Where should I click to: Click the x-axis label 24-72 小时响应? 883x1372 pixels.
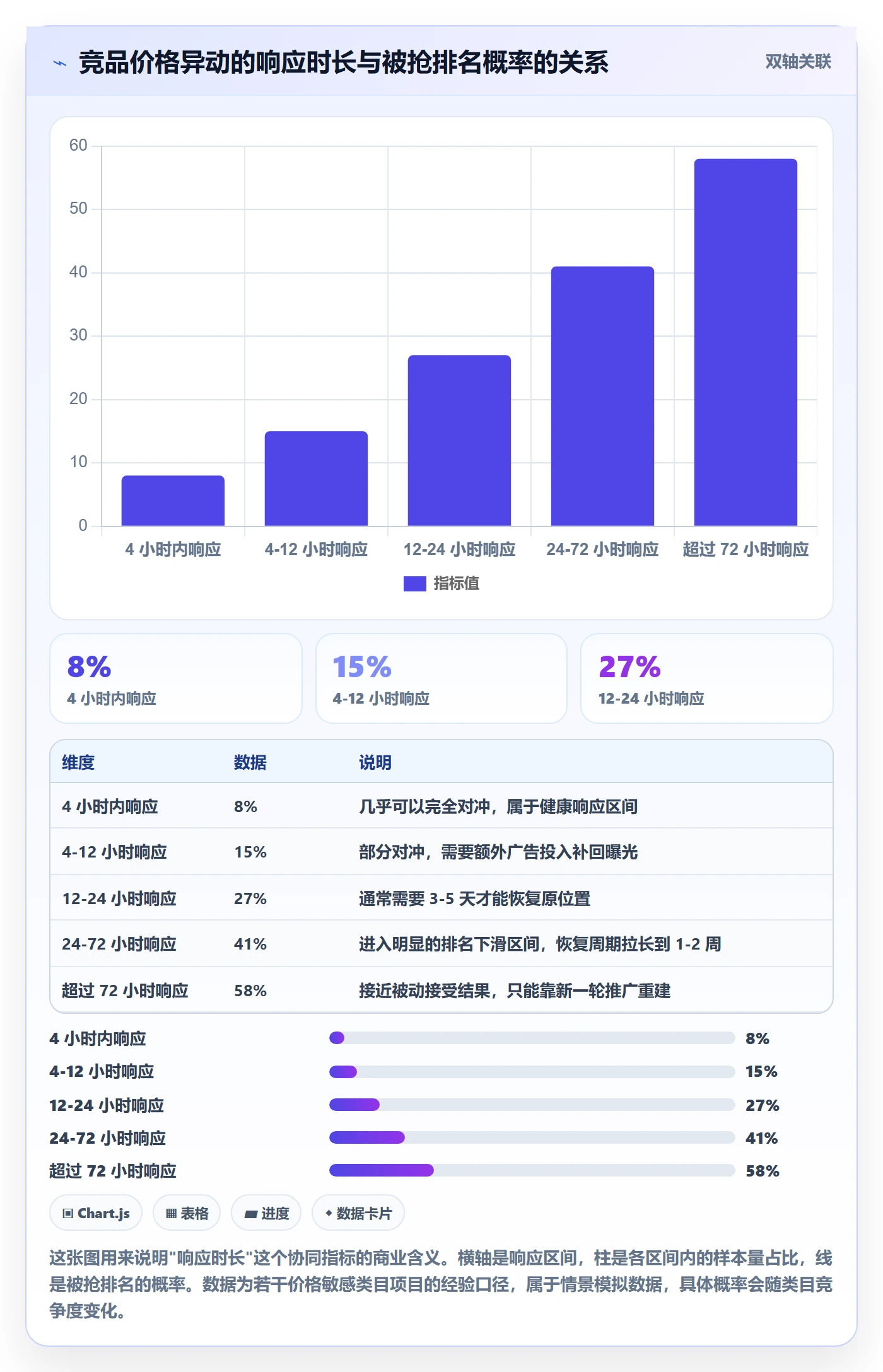602,549
